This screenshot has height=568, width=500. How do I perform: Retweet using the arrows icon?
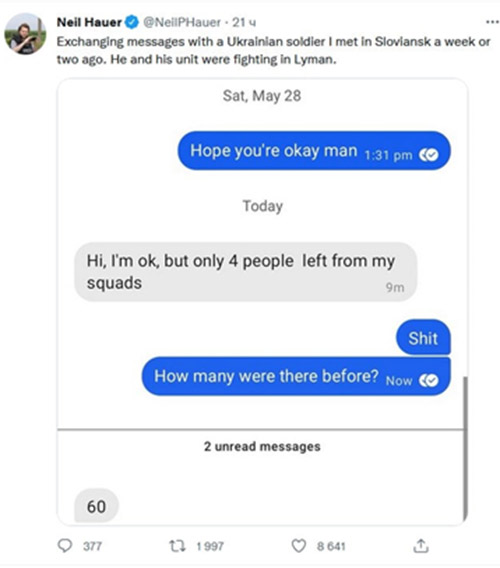click(178, 546)
